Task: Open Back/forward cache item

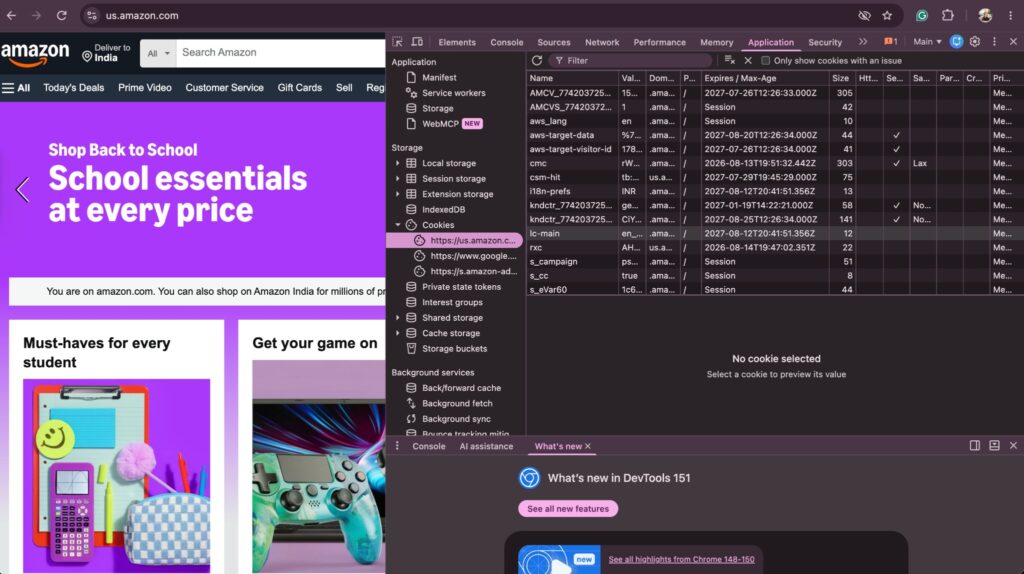Action: point(461,388)
